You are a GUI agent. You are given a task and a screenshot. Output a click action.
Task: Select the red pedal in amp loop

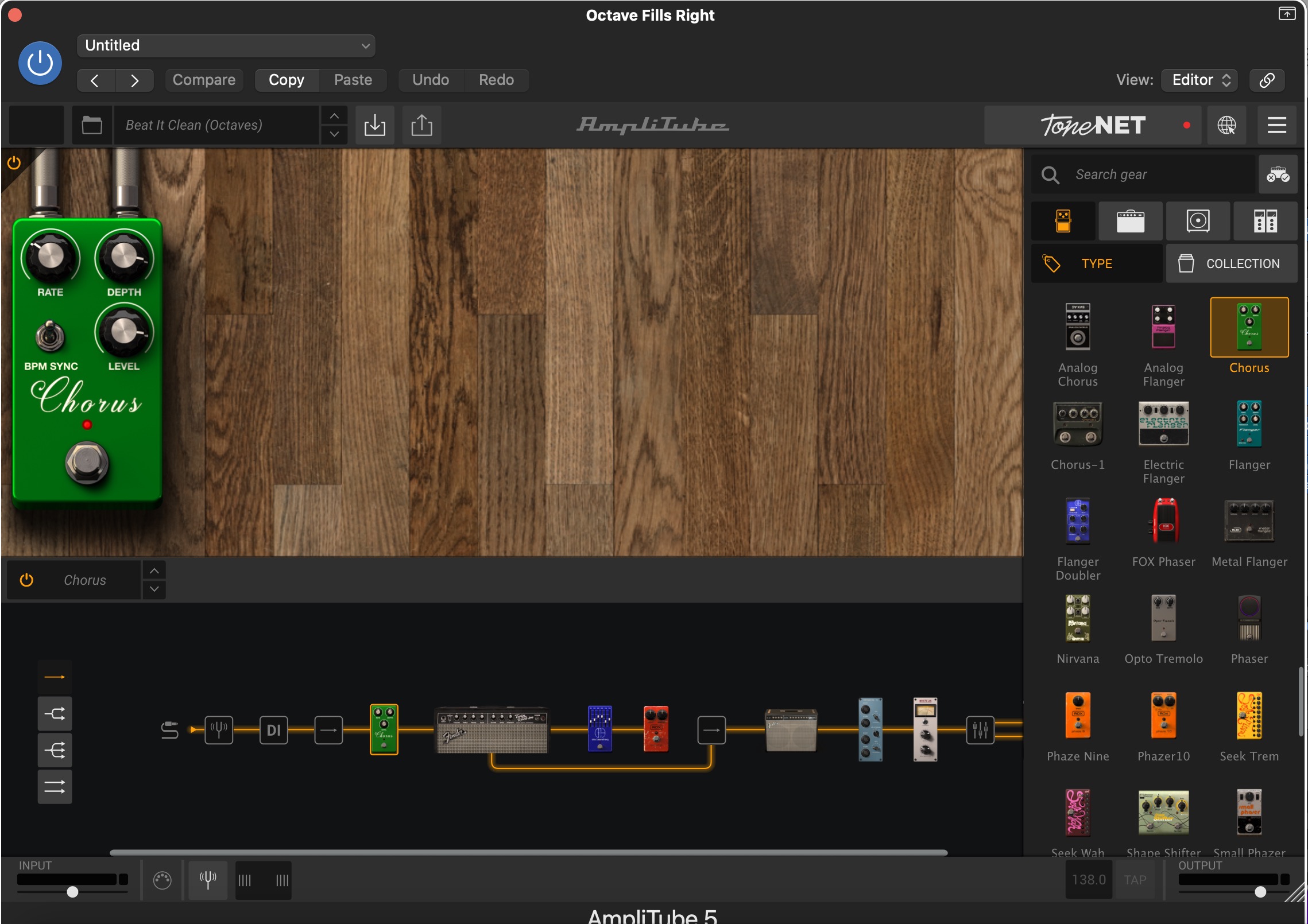pos(656,728)
